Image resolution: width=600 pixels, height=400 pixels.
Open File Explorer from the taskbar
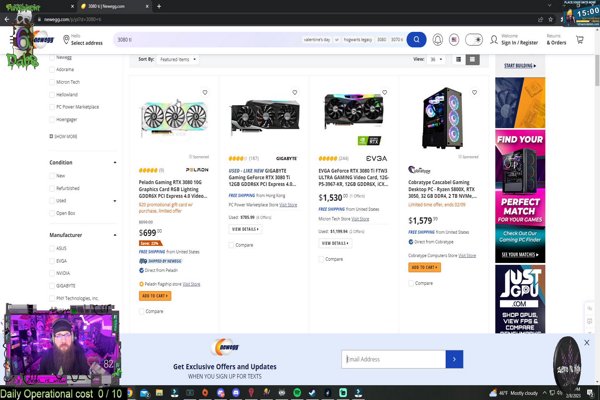pyautogui.click(x=159, y=392)
